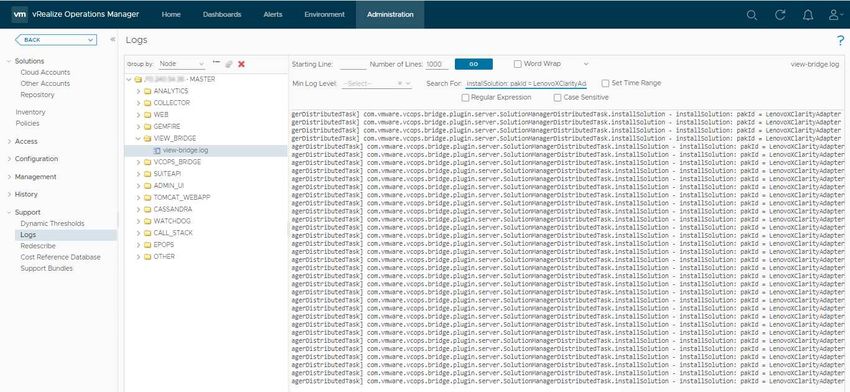The height and width of the screenshot is (392, 850).
Task: Collapse the MASTER node chevron
Action: tap(128, 79)
